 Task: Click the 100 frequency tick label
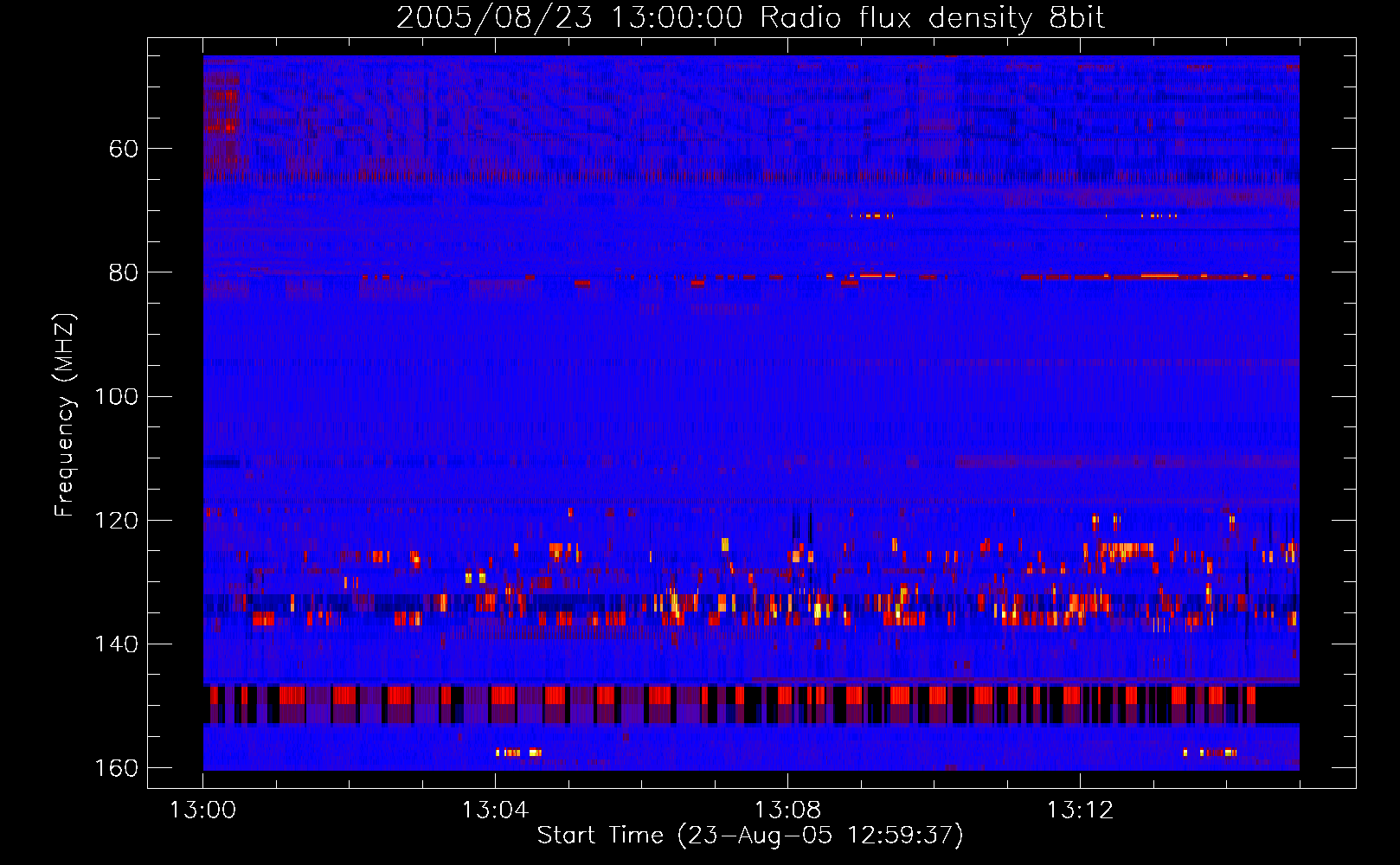point(117,396)
